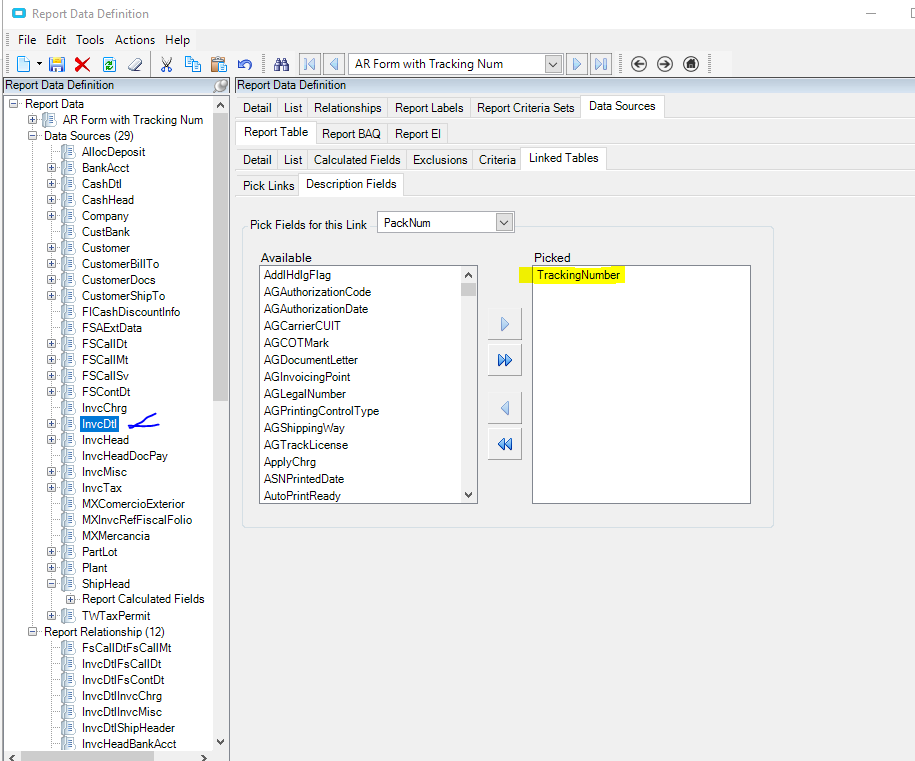Screen dimensions: 915x761
Task: Open the PackNum link dropdown
Action: 504,222
